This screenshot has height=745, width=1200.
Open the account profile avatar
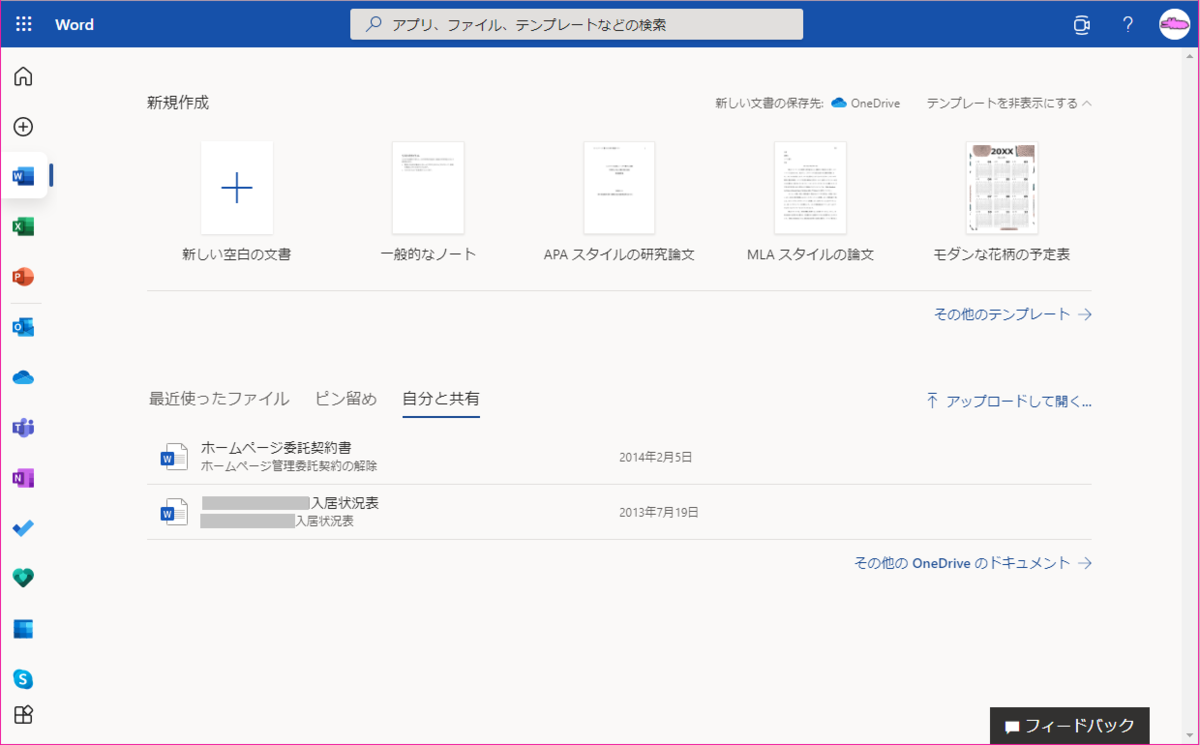coord(1174,24)
